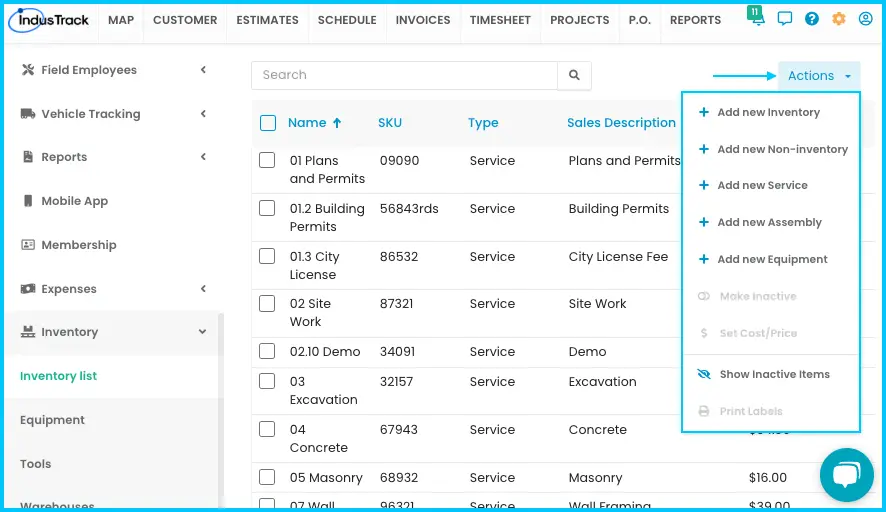Click the plus icon for Add new Non-inventory
The image size is (886, 512).
[x=703, y=149]
